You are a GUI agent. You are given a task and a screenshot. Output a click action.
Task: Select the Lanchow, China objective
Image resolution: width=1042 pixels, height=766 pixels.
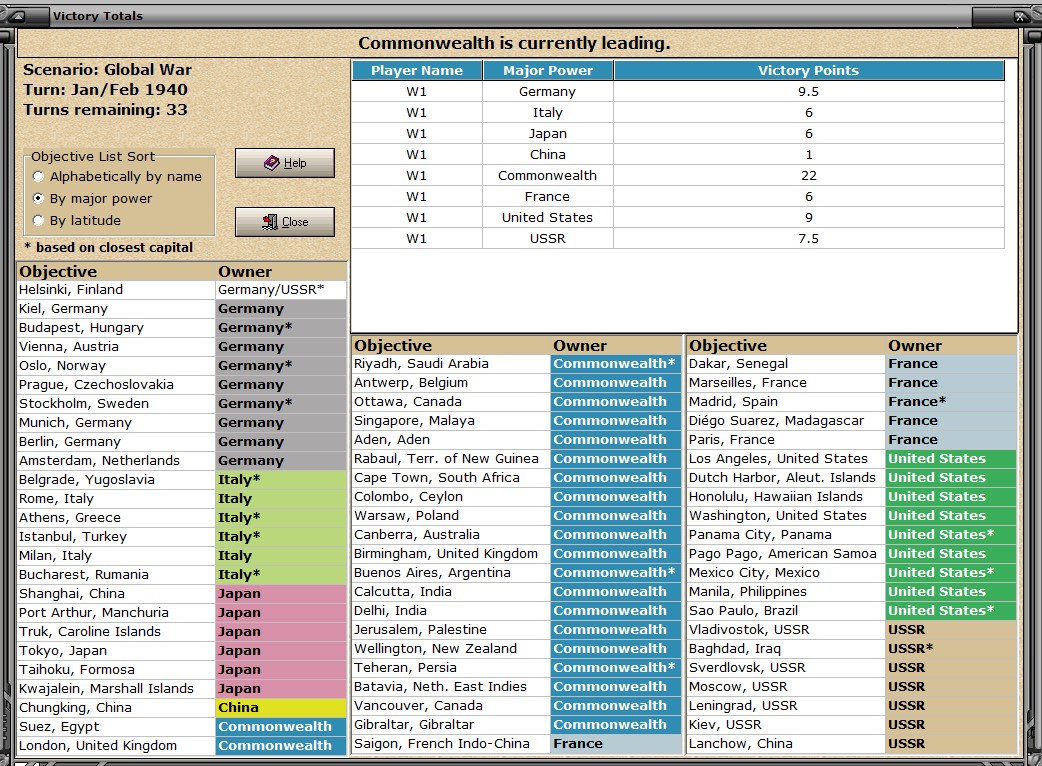click(x=785, y=743)
